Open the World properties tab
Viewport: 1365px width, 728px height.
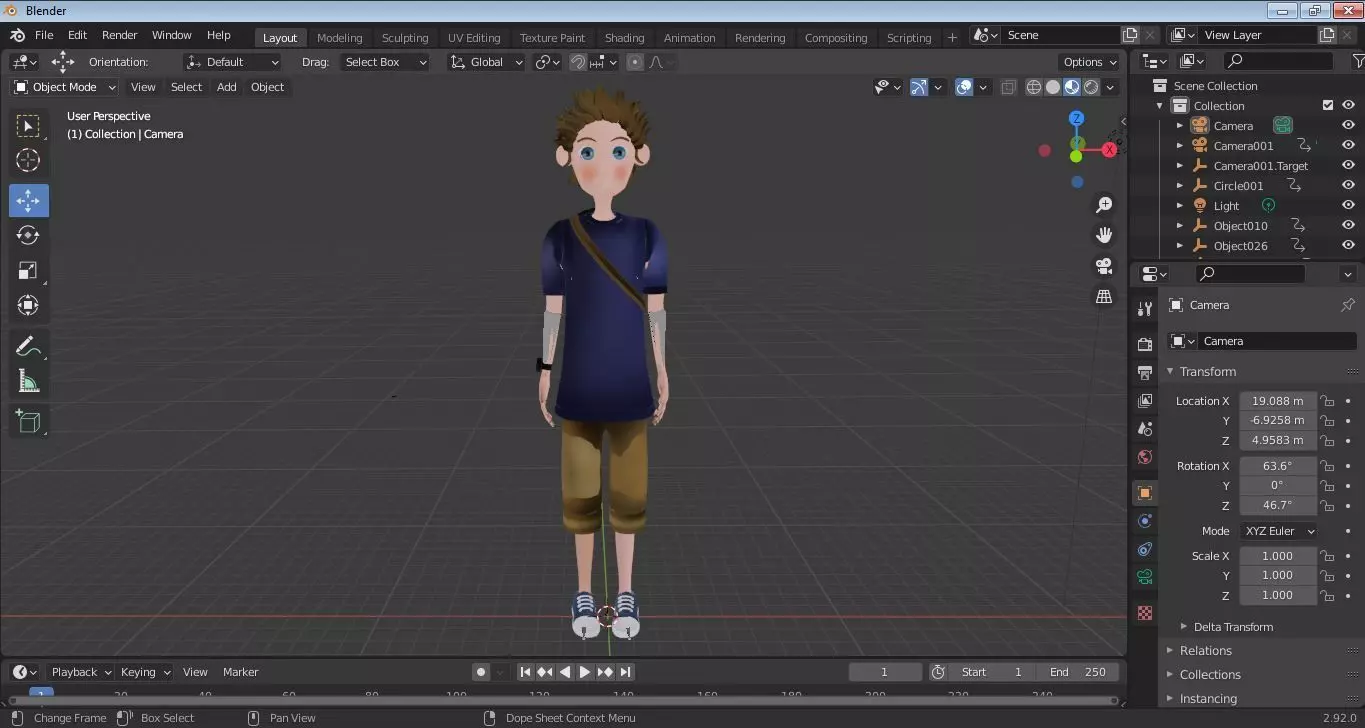pos(1145,457)
